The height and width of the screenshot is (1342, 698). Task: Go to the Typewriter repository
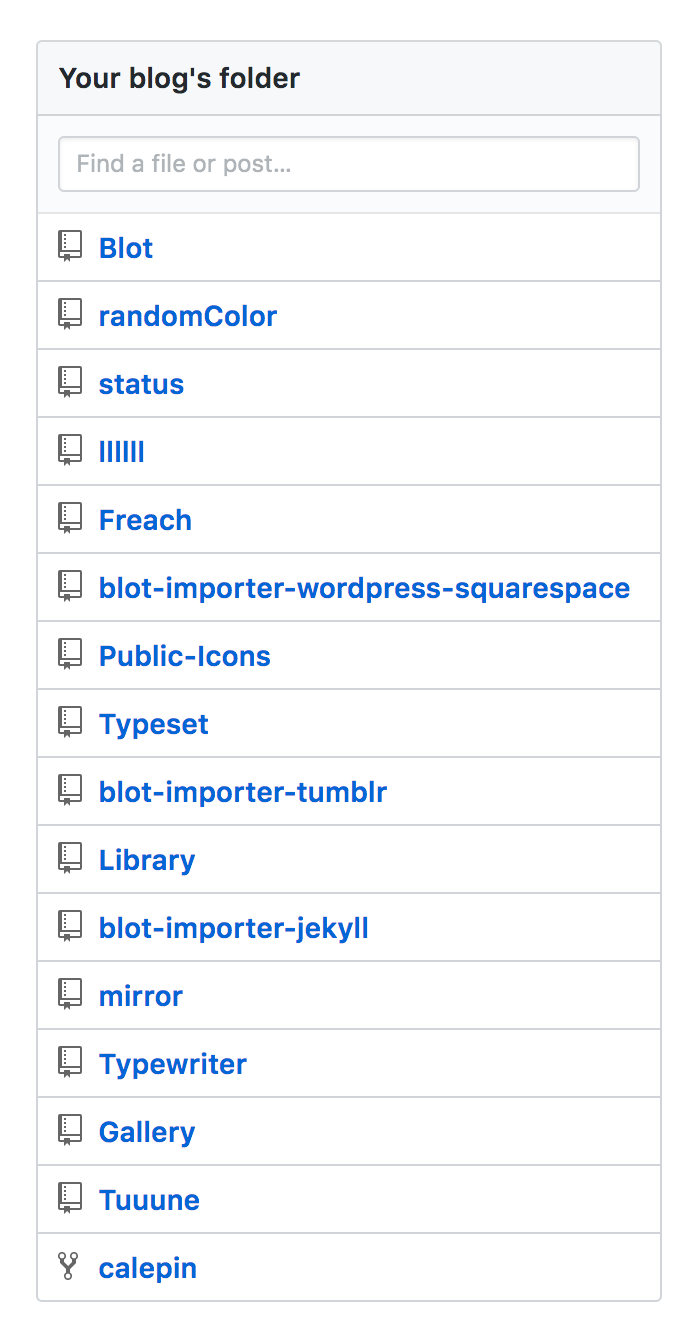pos(173,1064)
